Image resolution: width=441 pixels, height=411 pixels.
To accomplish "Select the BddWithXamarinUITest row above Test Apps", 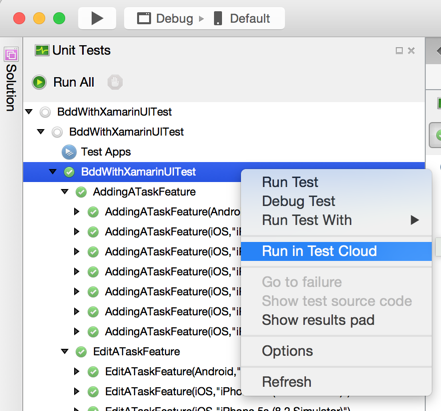I will coord(224,132).
